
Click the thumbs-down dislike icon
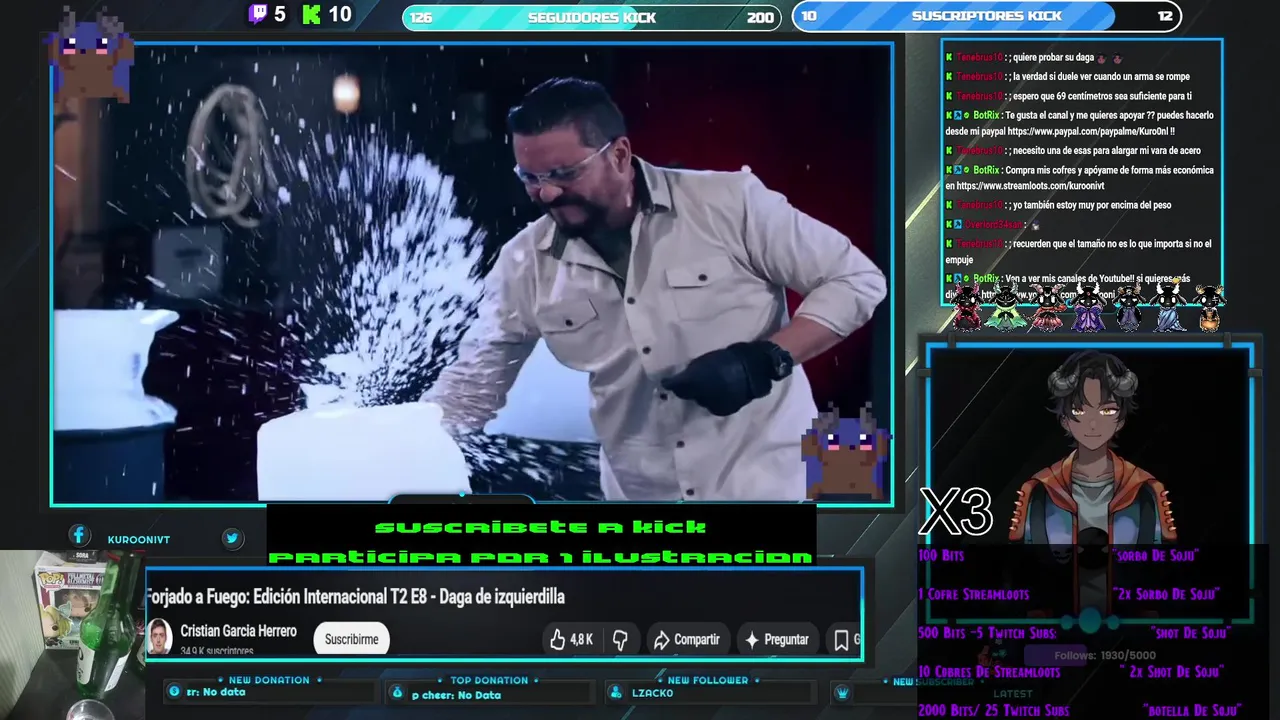(x=620, y=639)
